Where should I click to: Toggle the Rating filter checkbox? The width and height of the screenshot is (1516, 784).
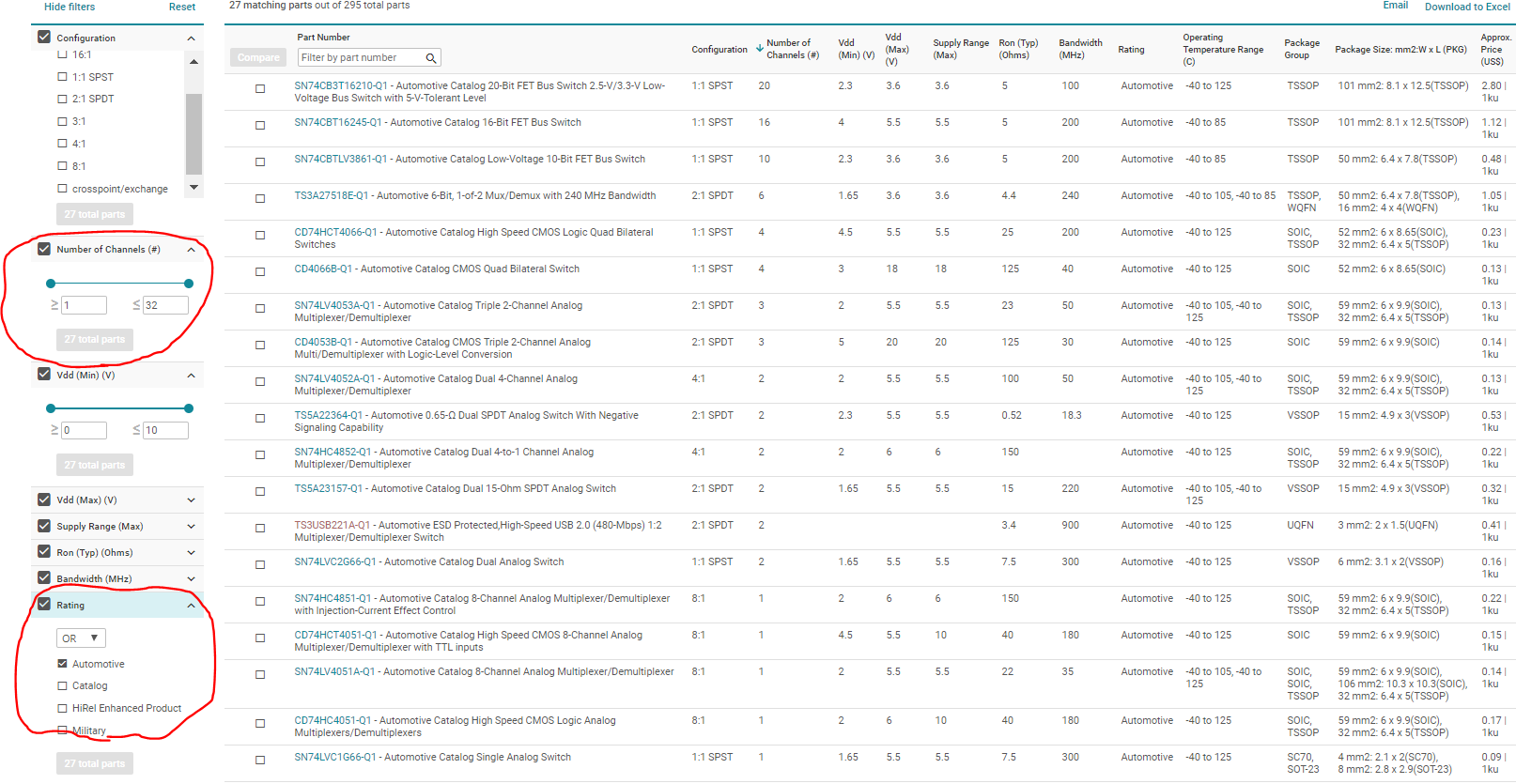click(44, 605)
